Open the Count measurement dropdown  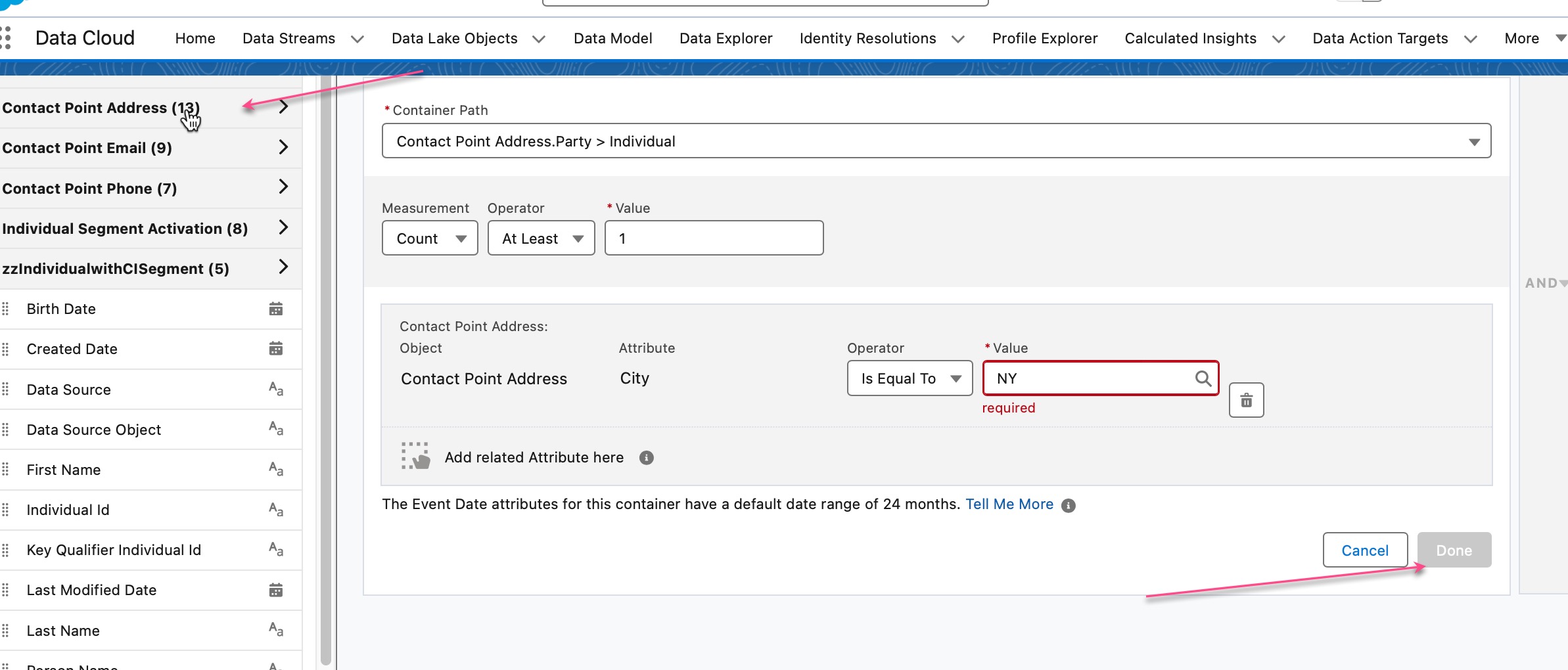(430, 238)
